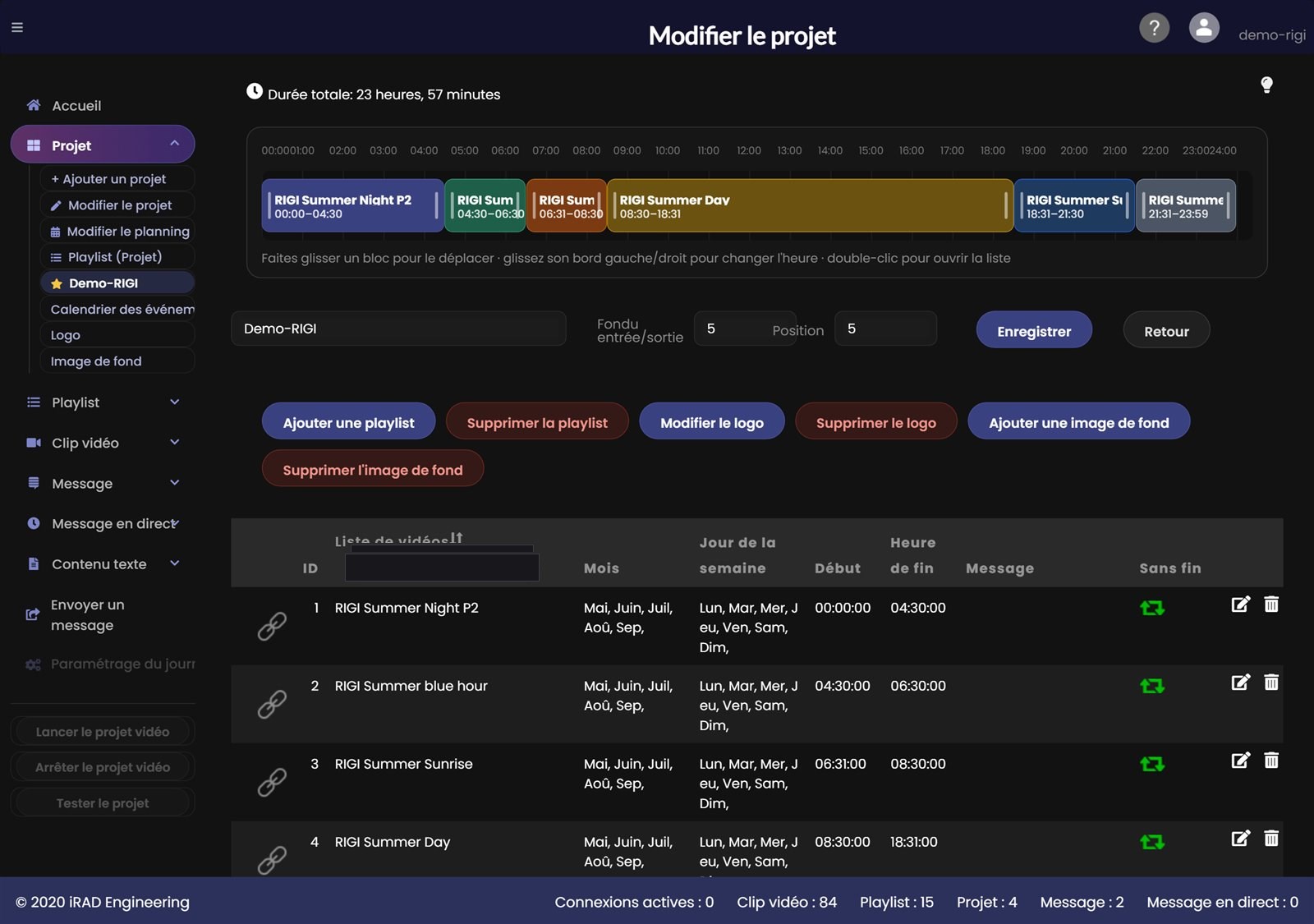
Task: Open Modifier le planning menu item
Action: [x=120, y=232]
